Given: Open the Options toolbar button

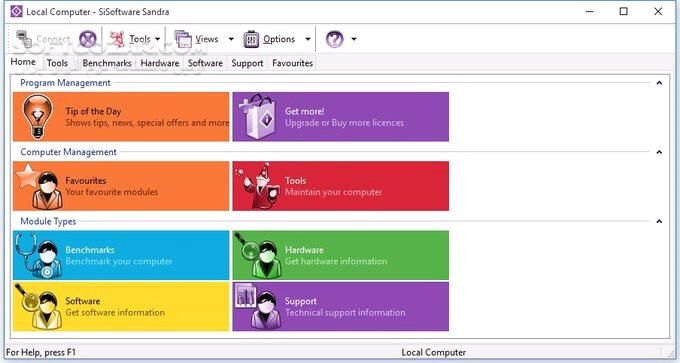Looking at the screenshot, I should [x=269, y=39].
